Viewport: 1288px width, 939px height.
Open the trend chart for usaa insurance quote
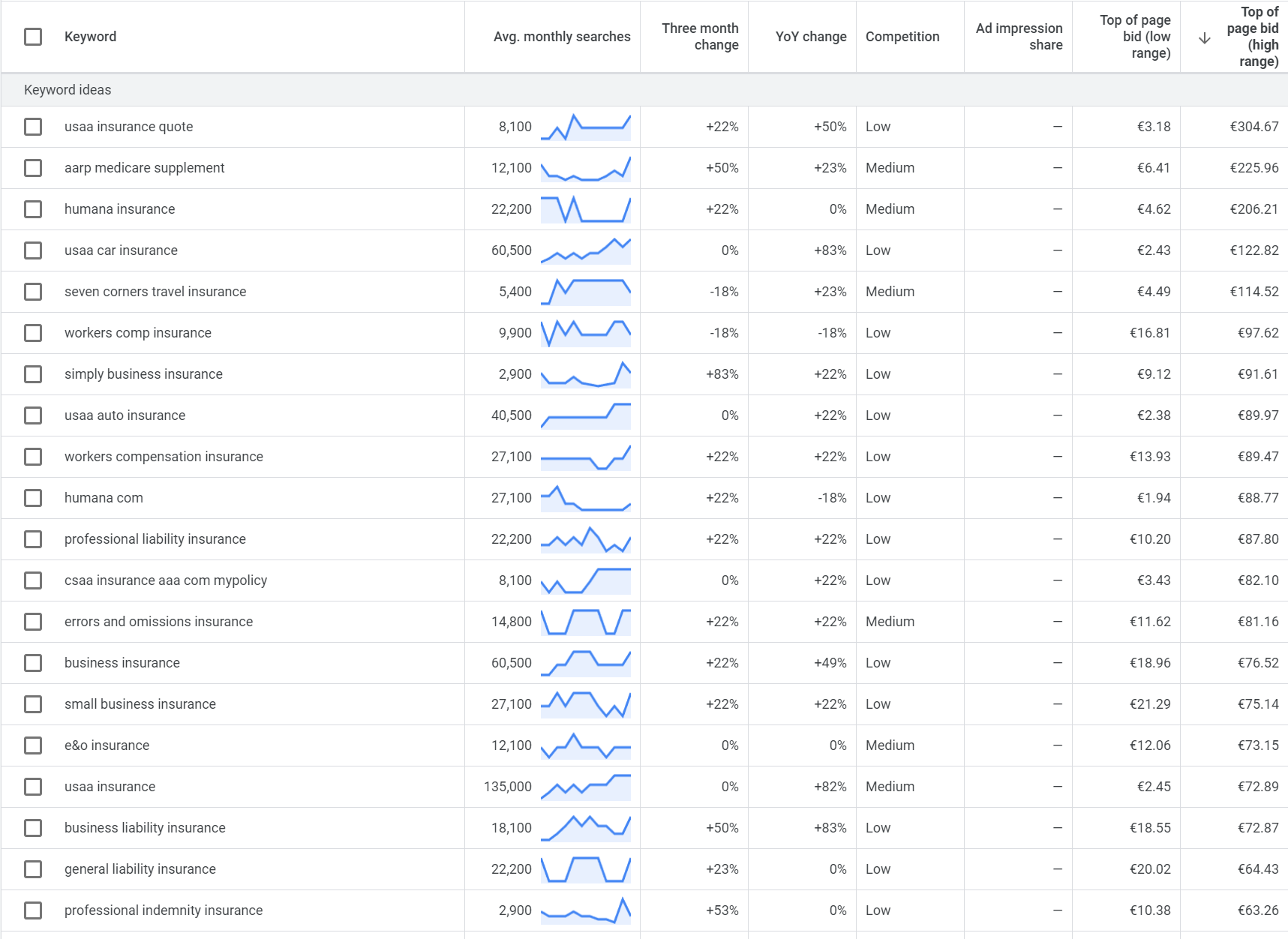[586, 127]
